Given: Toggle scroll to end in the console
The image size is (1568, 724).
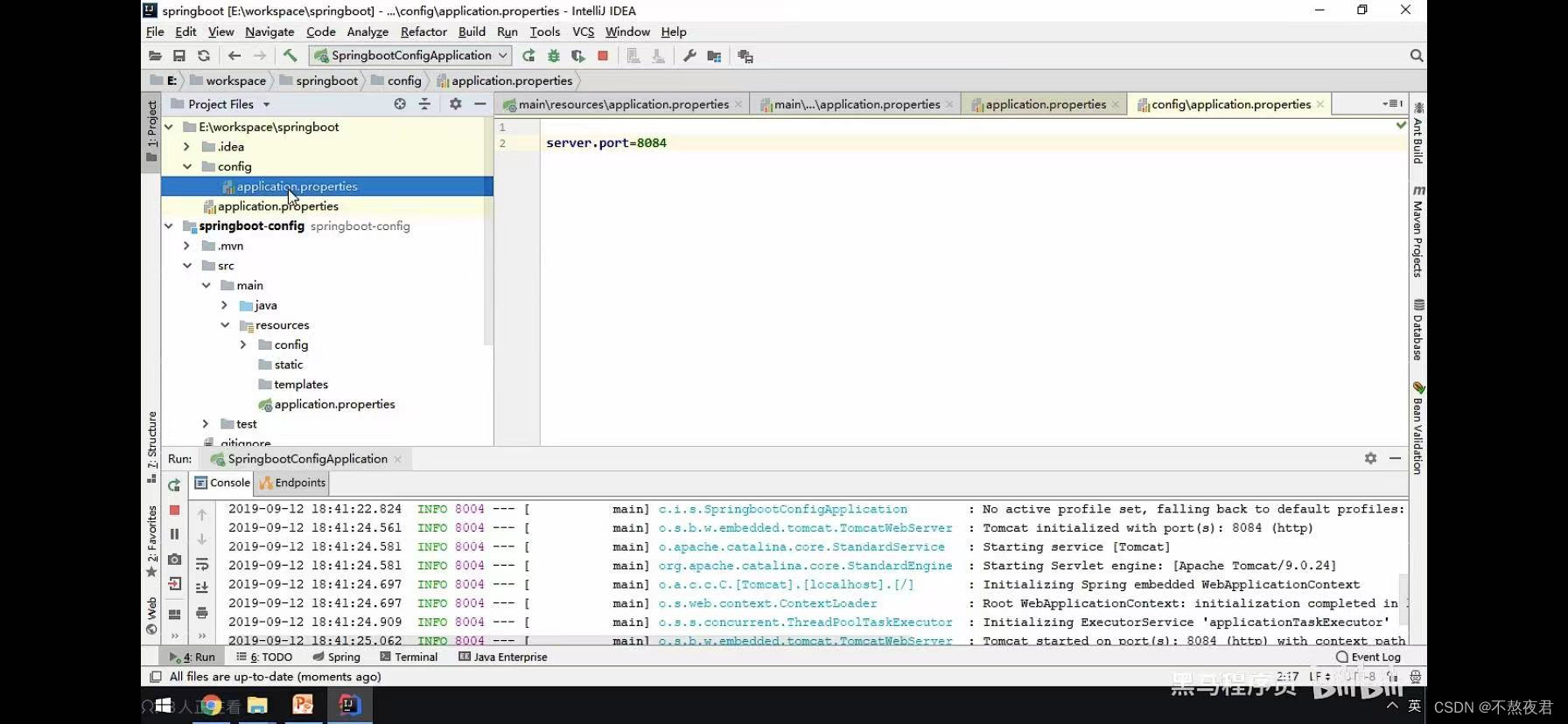Looking at the screenshot, I should pos(202,588).
